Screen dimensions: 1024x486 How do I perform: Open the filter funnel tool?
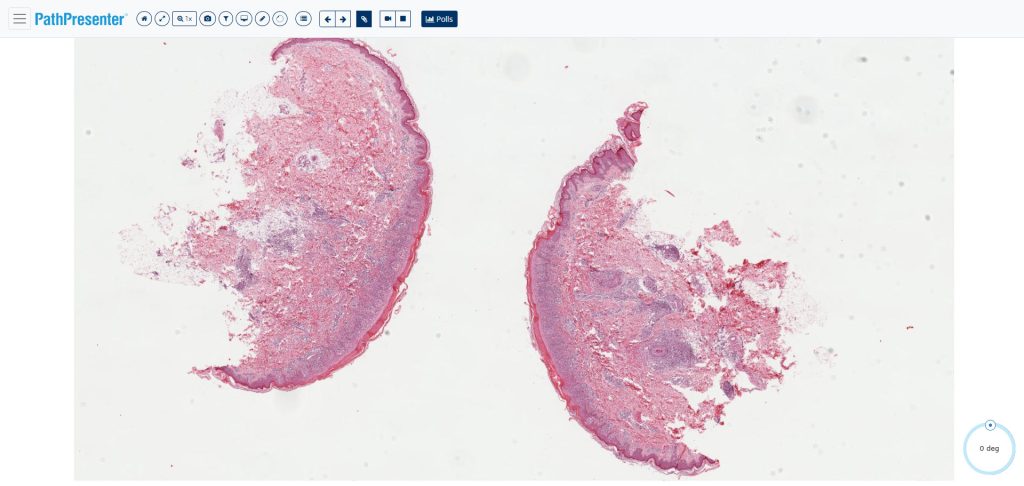226,19
